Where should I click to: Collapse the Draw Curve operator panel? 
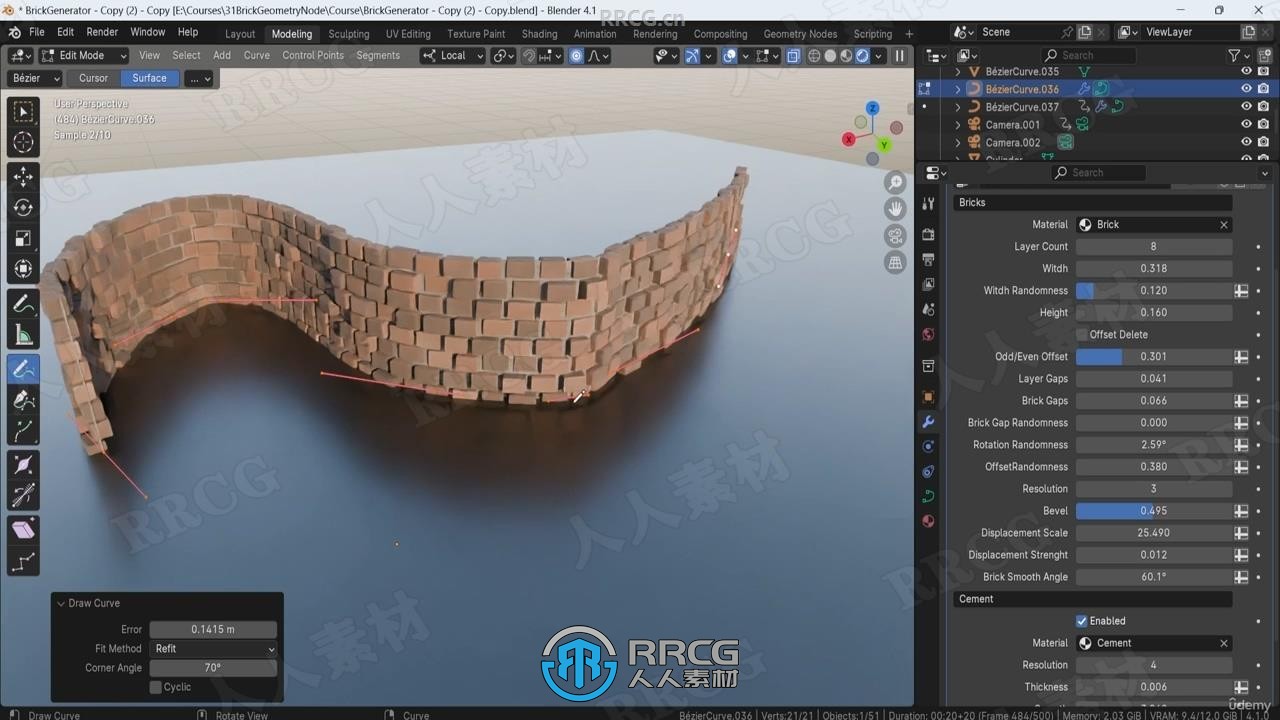(61, 603)
